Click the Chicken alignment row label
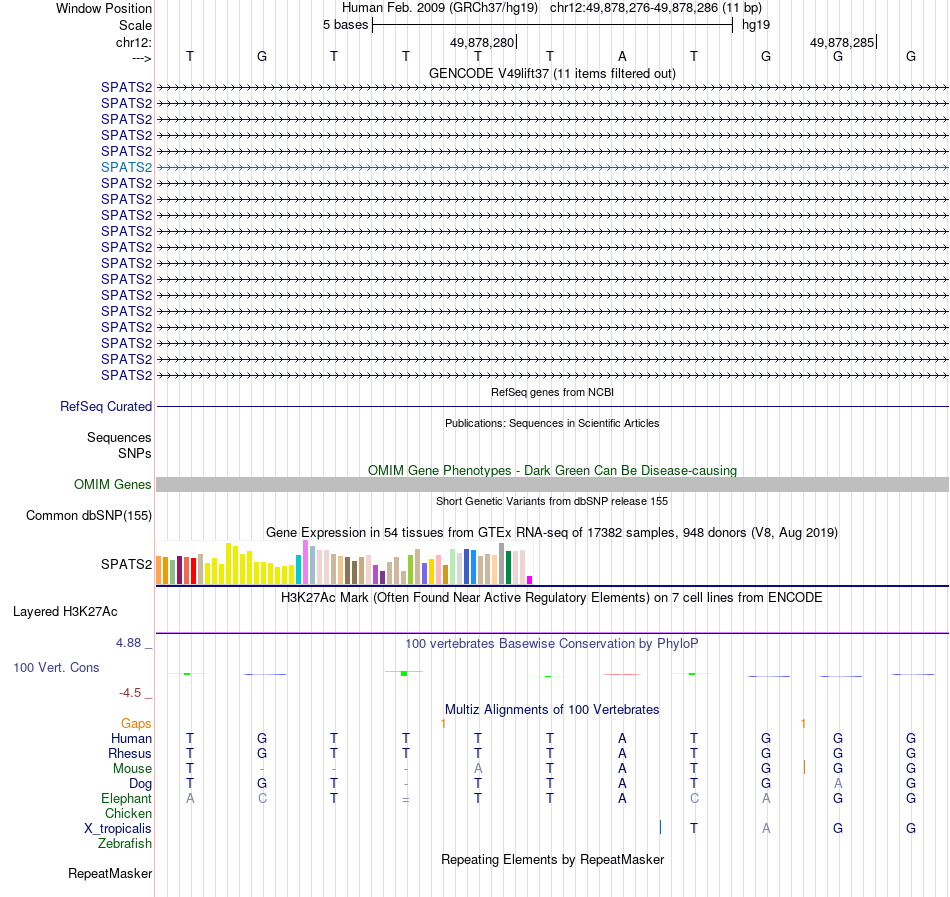The width and height of the screenshot is (950, 897). coord(128,813)
